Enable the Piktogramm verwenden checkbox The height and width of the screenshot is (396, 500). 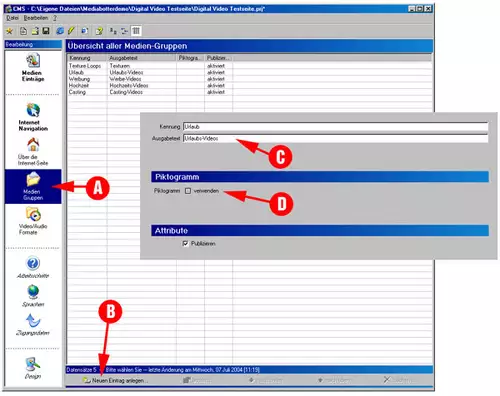click(x=188, y=191)
